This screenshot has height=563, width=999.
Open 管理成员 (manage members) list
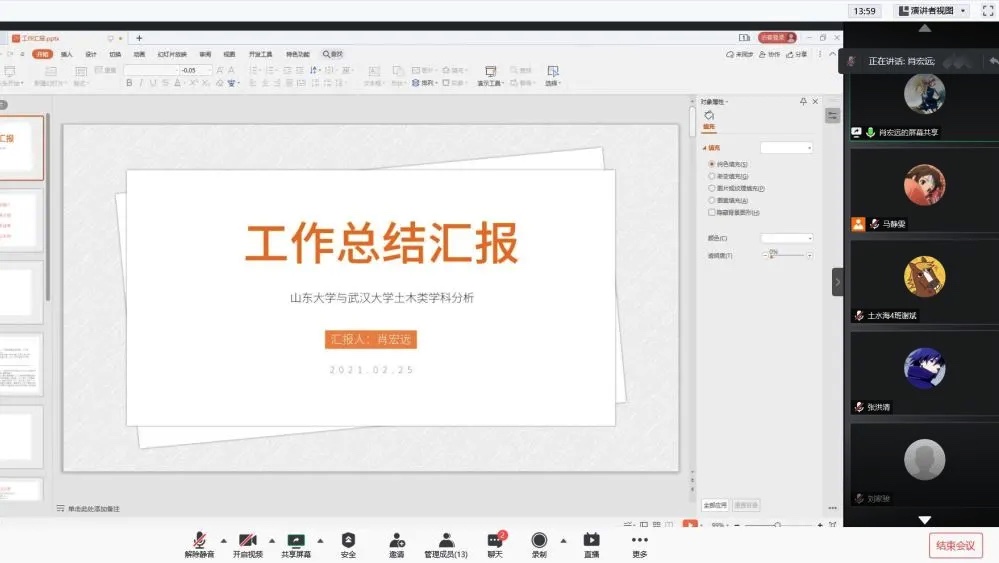(x=446, y=540)
